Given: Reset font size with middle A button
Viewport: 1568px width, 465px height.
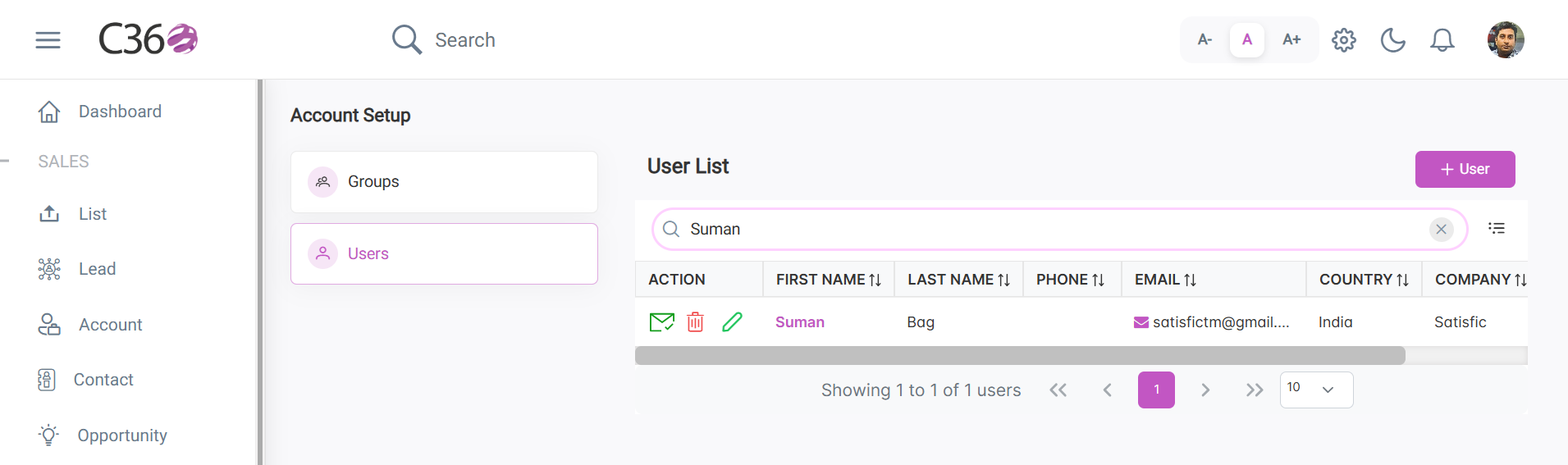Looking at the screenshot, I should [1247, 39].
